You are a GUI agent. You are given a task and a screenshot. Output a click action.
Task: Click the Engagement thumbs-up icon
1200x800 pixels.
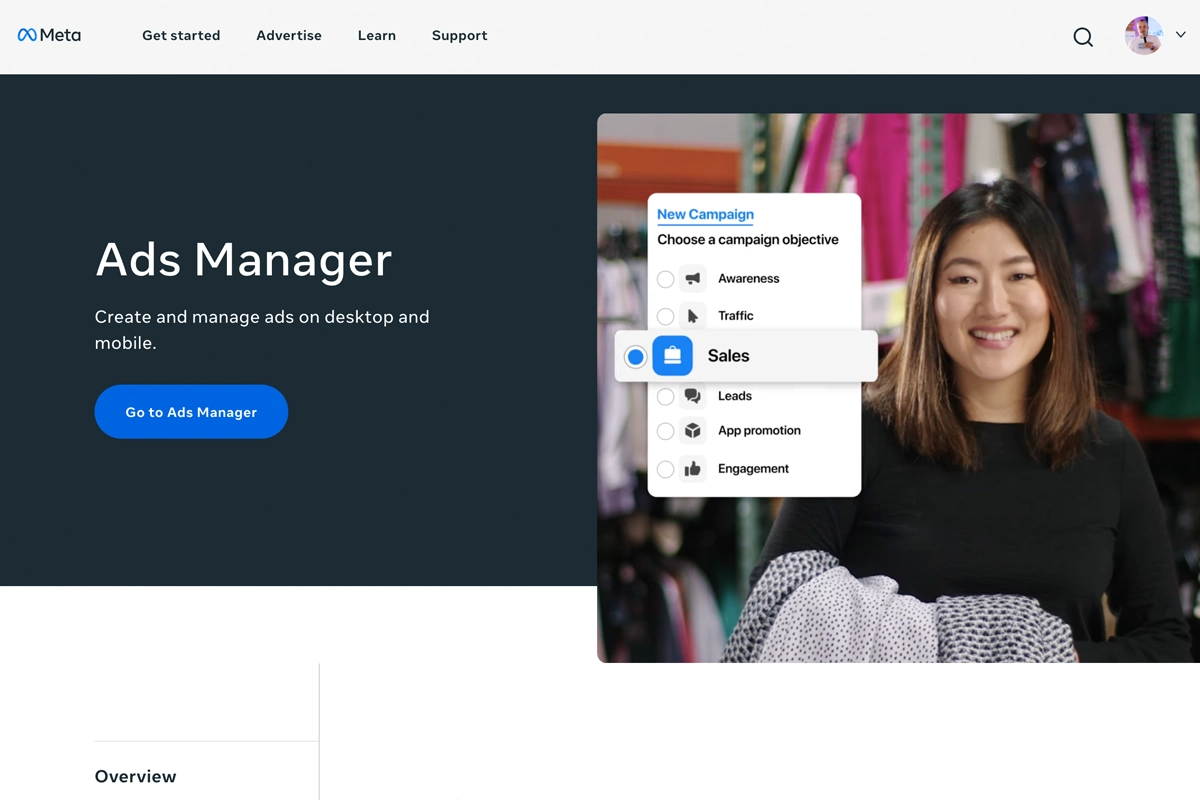tap(692, 469)
